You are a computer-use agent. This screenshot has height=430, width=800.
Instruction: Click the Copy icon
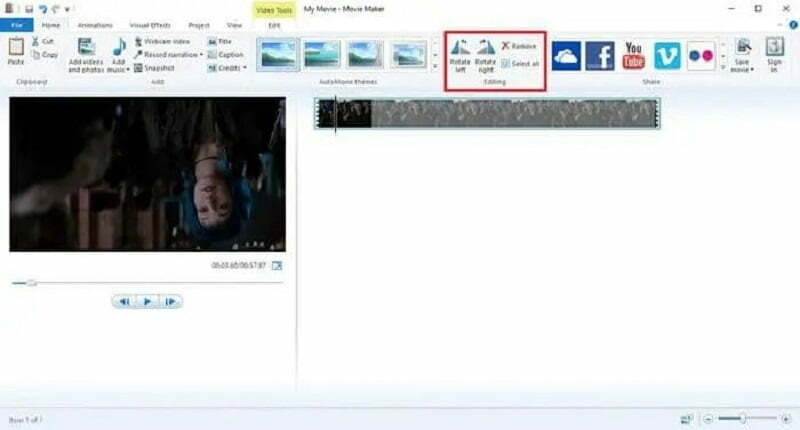point(36,55)
